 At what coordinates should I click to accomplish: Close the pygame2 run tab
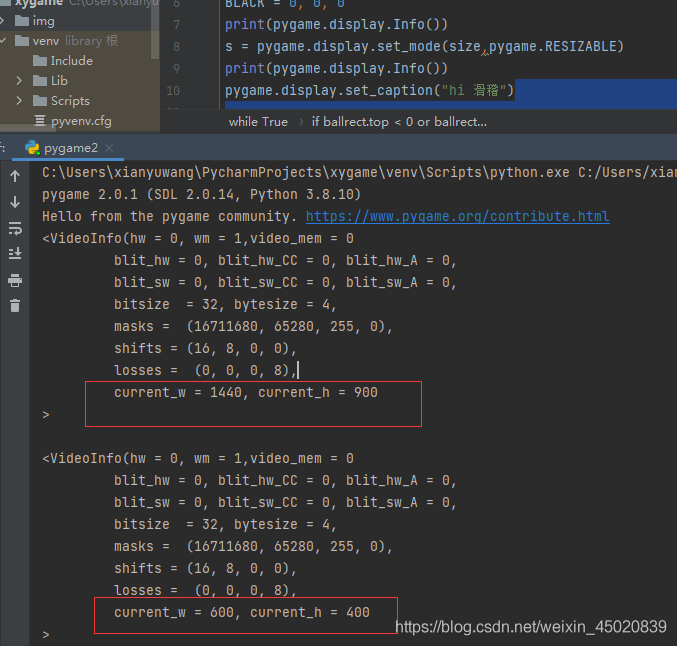108,148
